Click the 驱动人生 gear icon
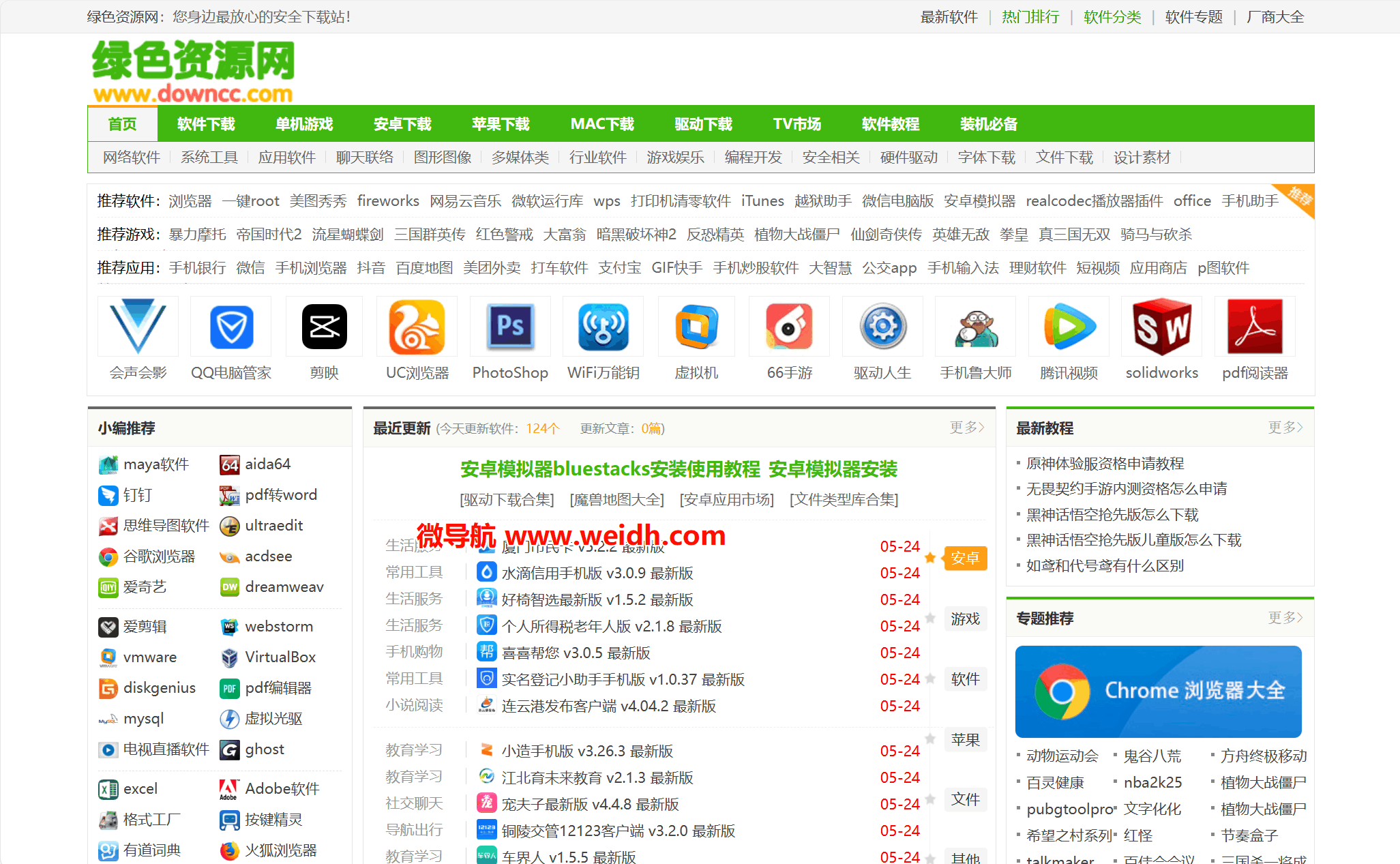 click(x=882, y=327)
